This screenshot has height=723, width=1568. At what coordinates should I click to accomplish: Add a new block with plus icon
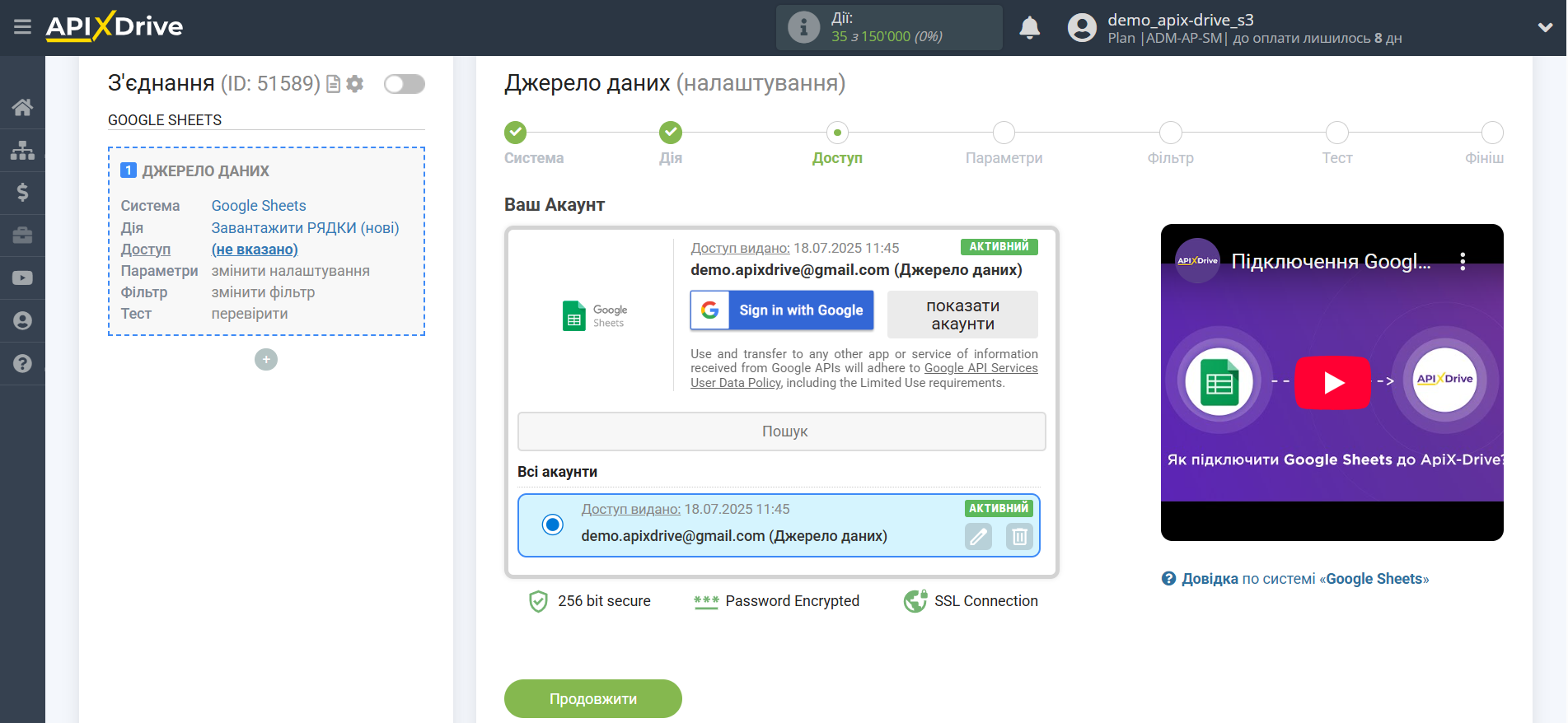pyautogui.click(x=266, y=360)
